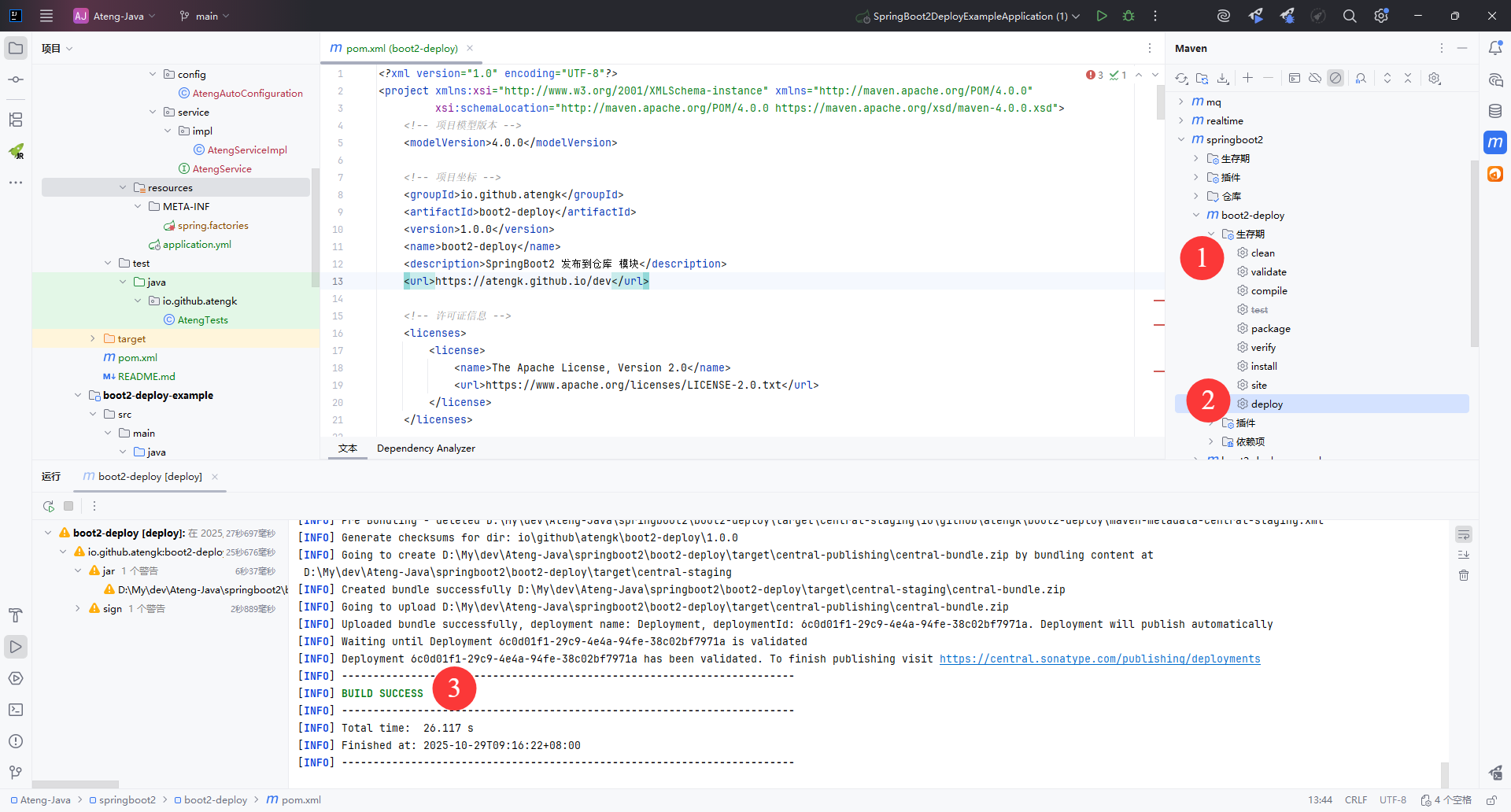1511x812 pixels.
Task: Click the Rerun icon in the Run panel
Action: tap(49, 506)
